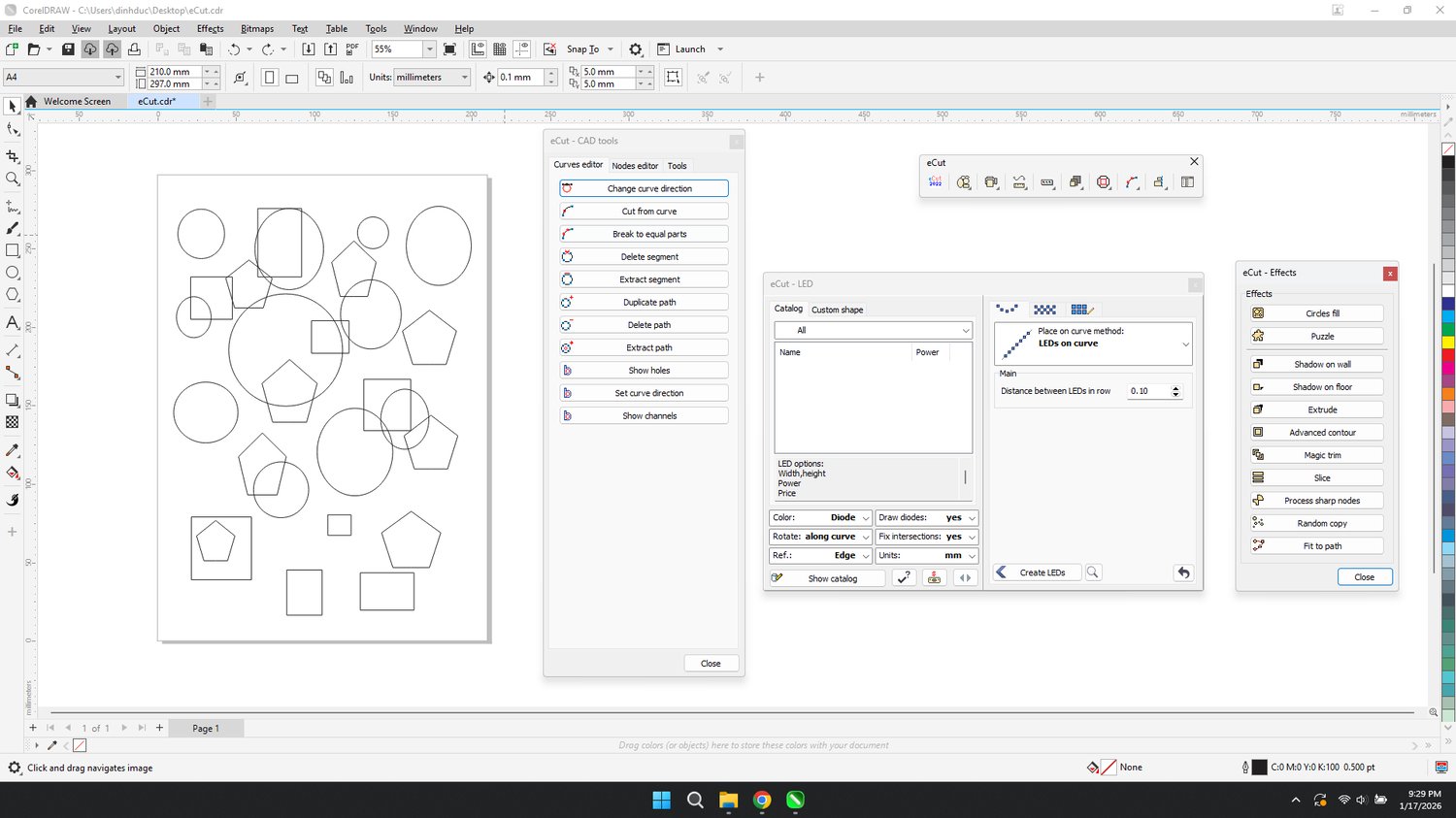Click the Save icon in toolbar
The image size is (1456, 818).
pyautogui.click(x=68, y=49)
